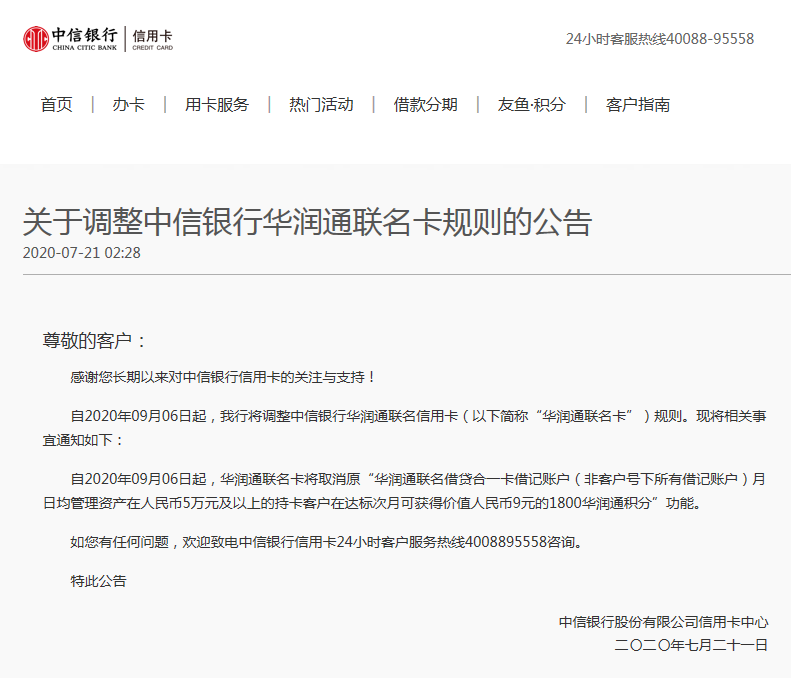
Task: Click the 信用卡 Credit Card logo text
Action: click(x=152, y=39)
